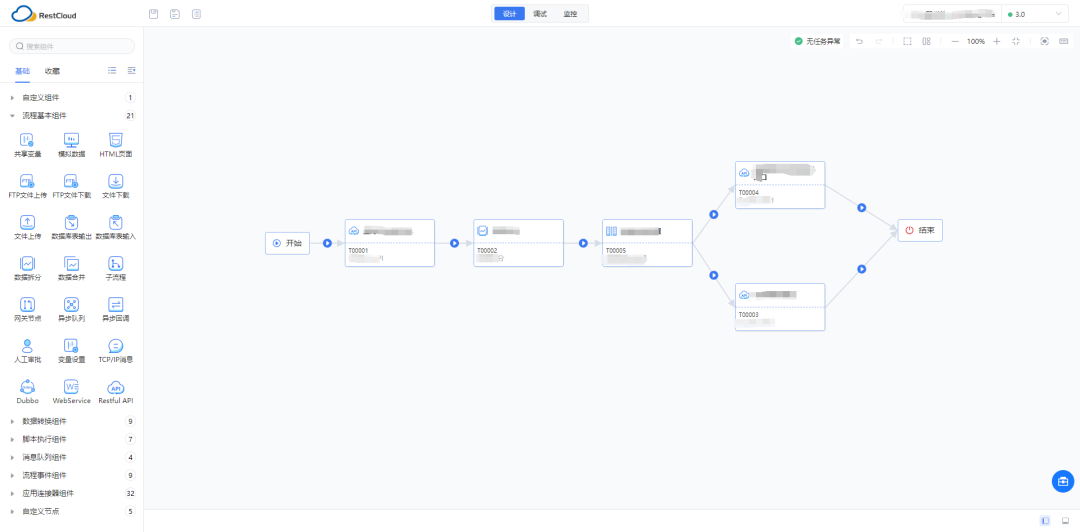Select the HTML页面 component icon
The height and width of the screenshot is (532, 1080).
click(115, 141)
